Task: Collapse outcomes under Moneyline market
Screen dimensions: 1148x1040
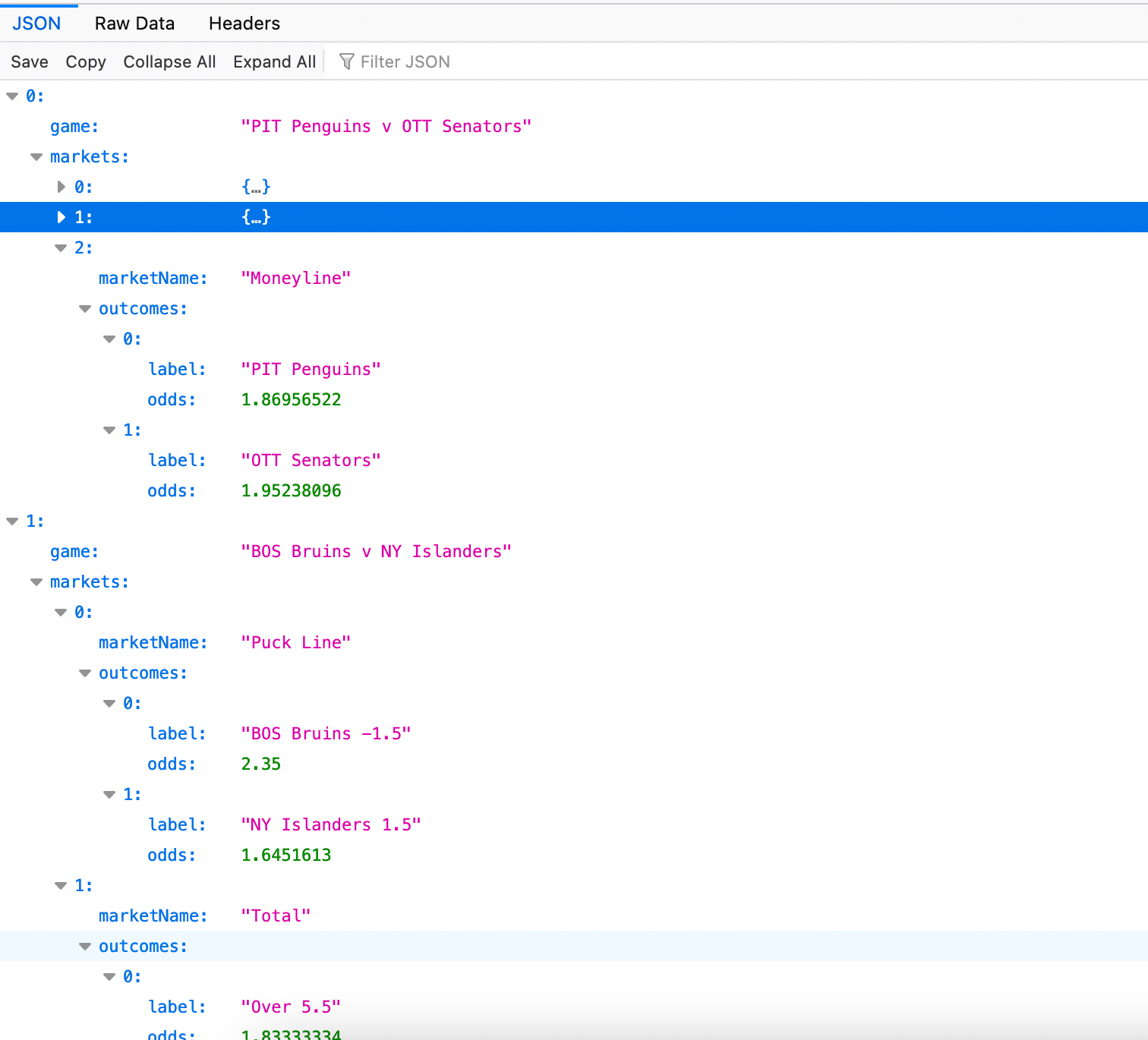Action: click(85, 309)
